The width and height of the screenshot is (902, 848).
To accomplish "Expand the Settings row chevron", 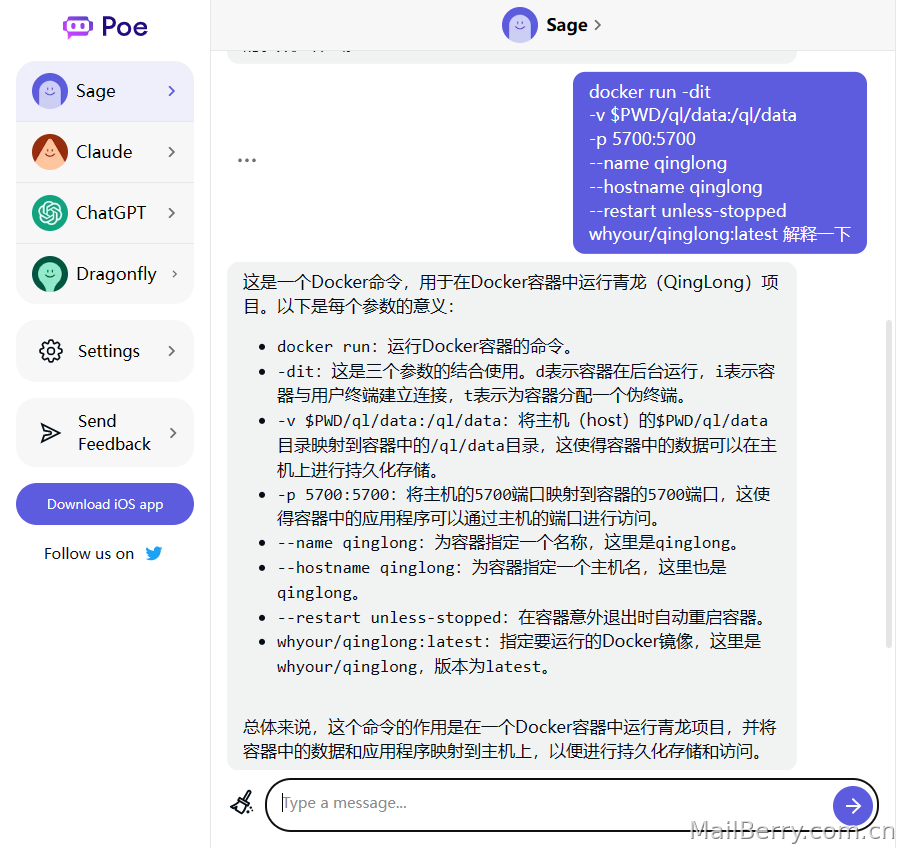I will point(171,351).
